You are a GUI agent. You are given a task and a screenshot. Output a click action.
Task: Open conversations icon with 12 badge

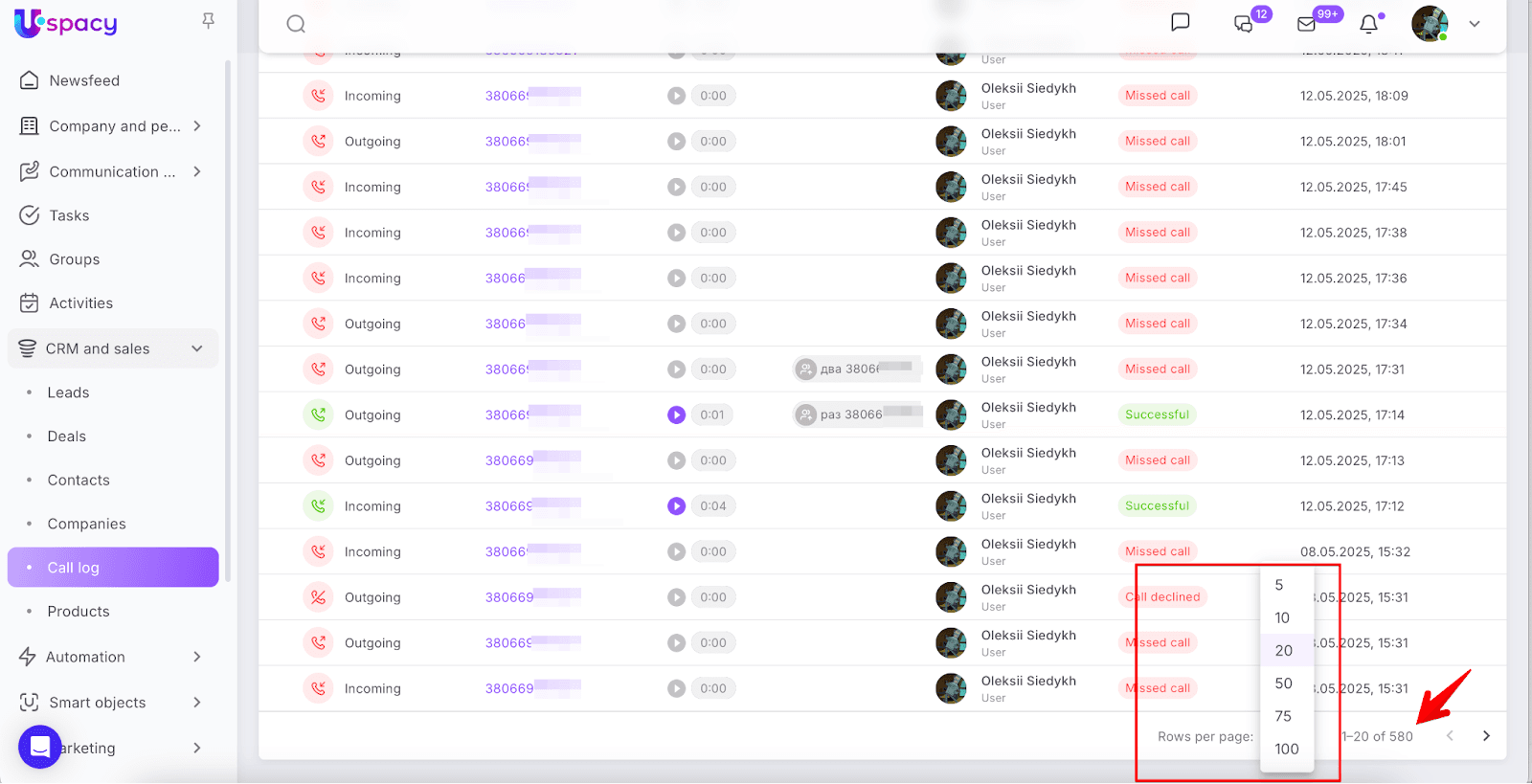(x=1244, y=24)
